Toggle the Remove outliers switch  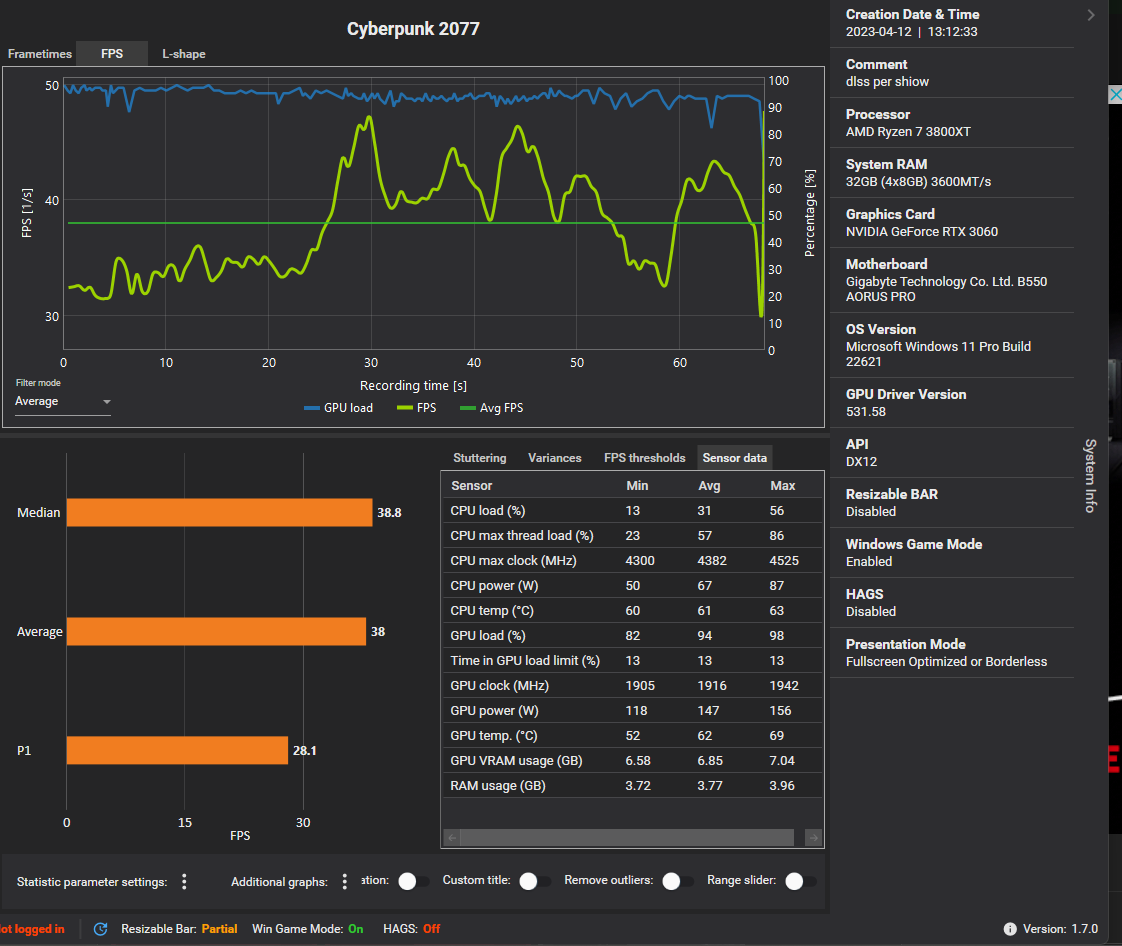point(677,881)
